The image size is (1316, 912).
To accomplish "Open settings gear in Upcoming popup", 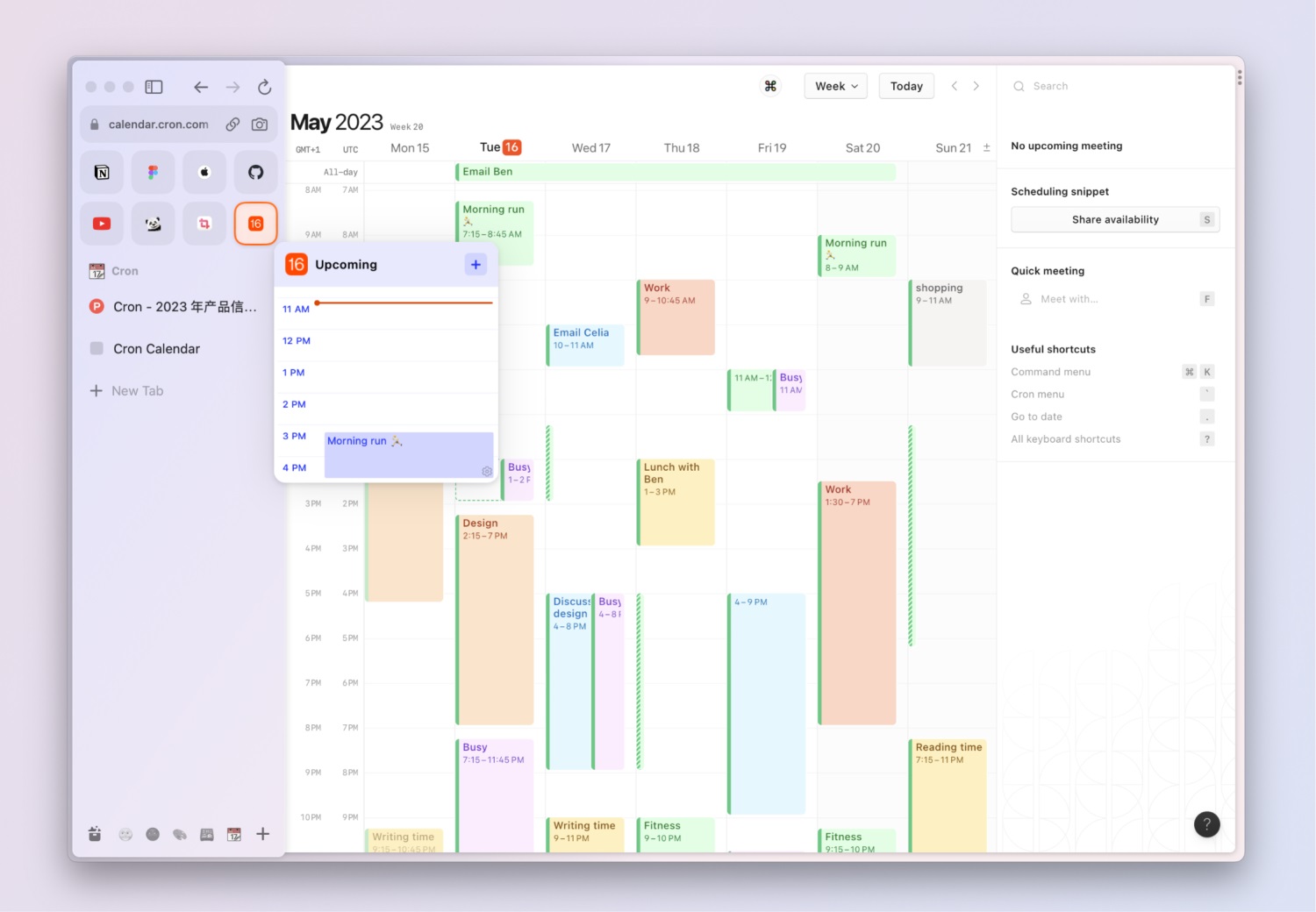I will 487,472.
